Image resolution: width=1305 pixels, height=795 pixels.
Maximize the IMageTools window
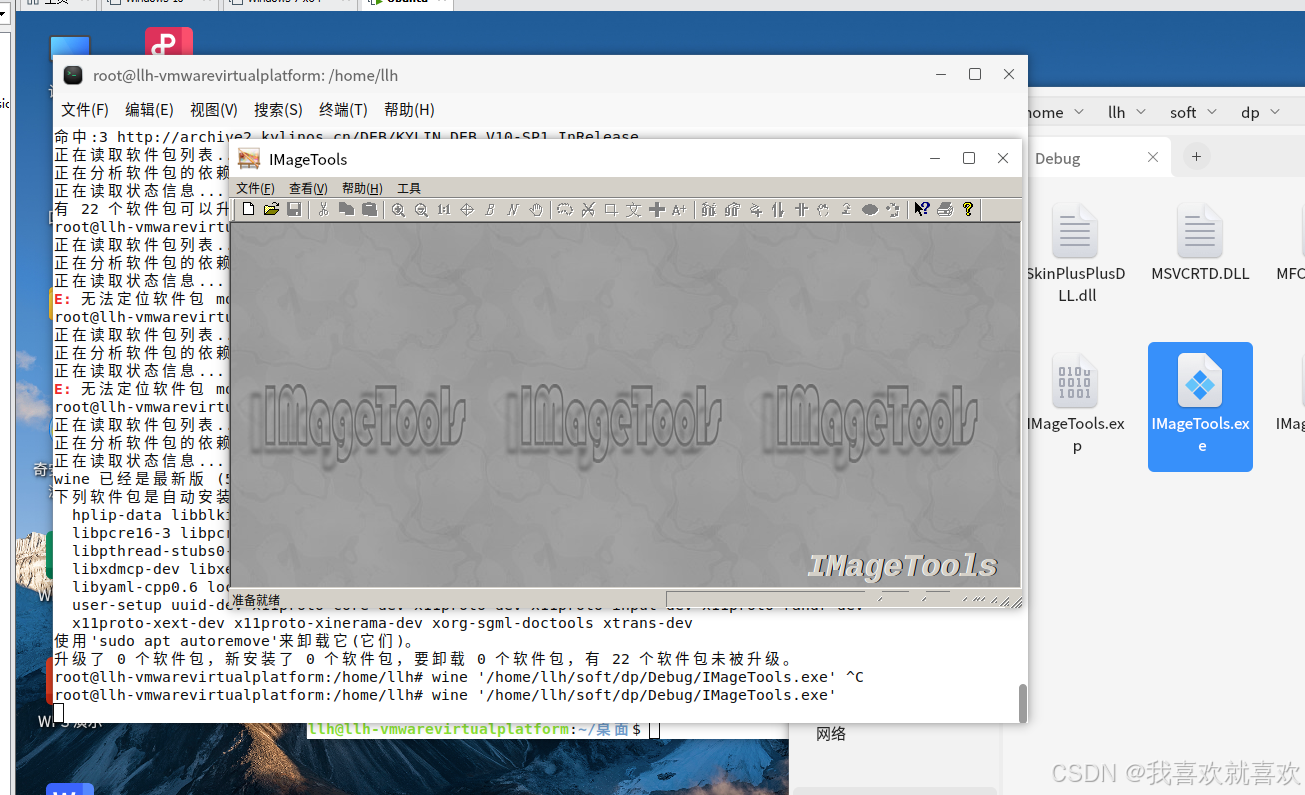[968, 158]
